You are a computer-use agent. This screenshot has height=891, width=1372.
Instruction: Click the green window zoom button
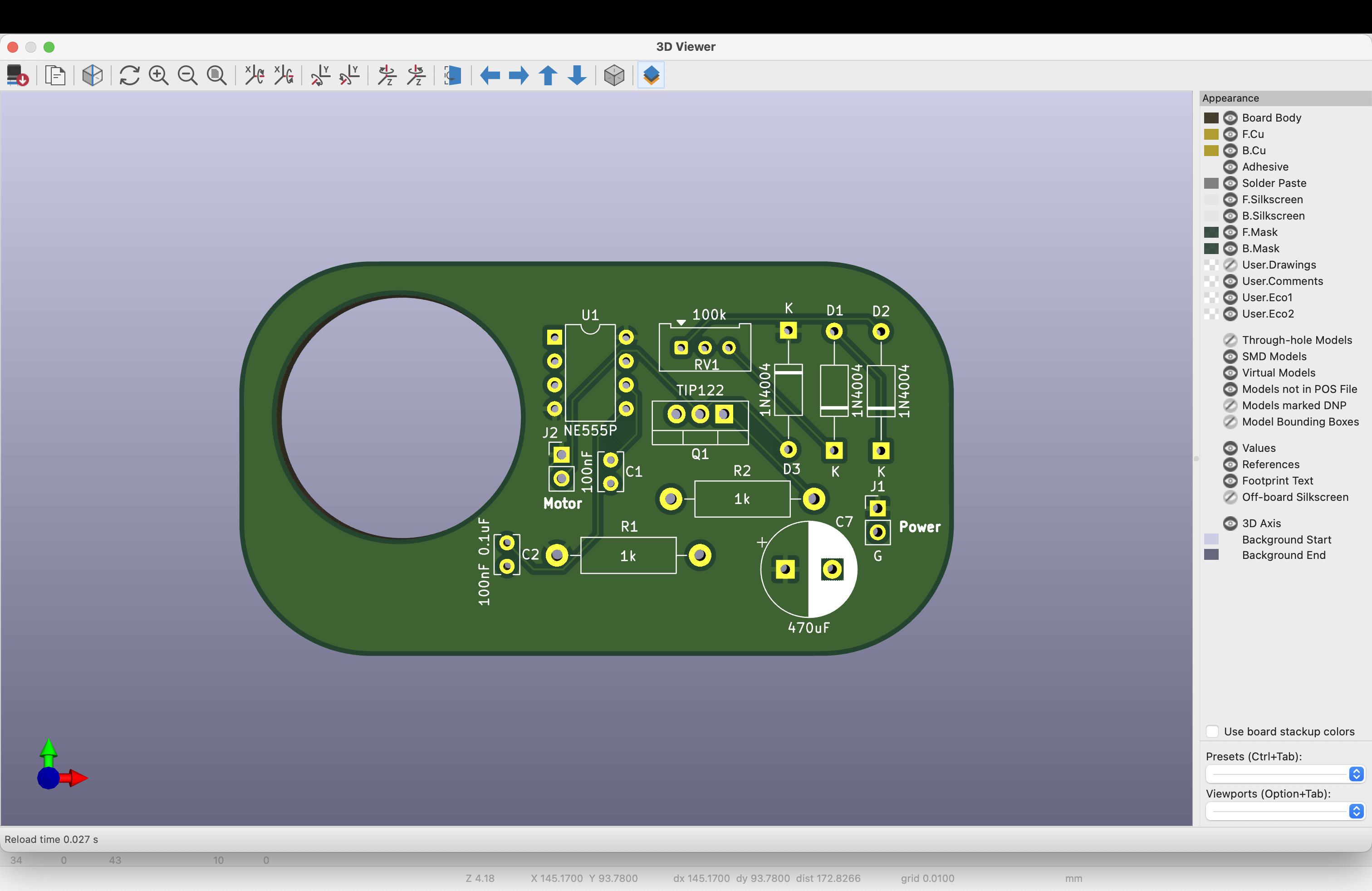click(x=49, y=47)
